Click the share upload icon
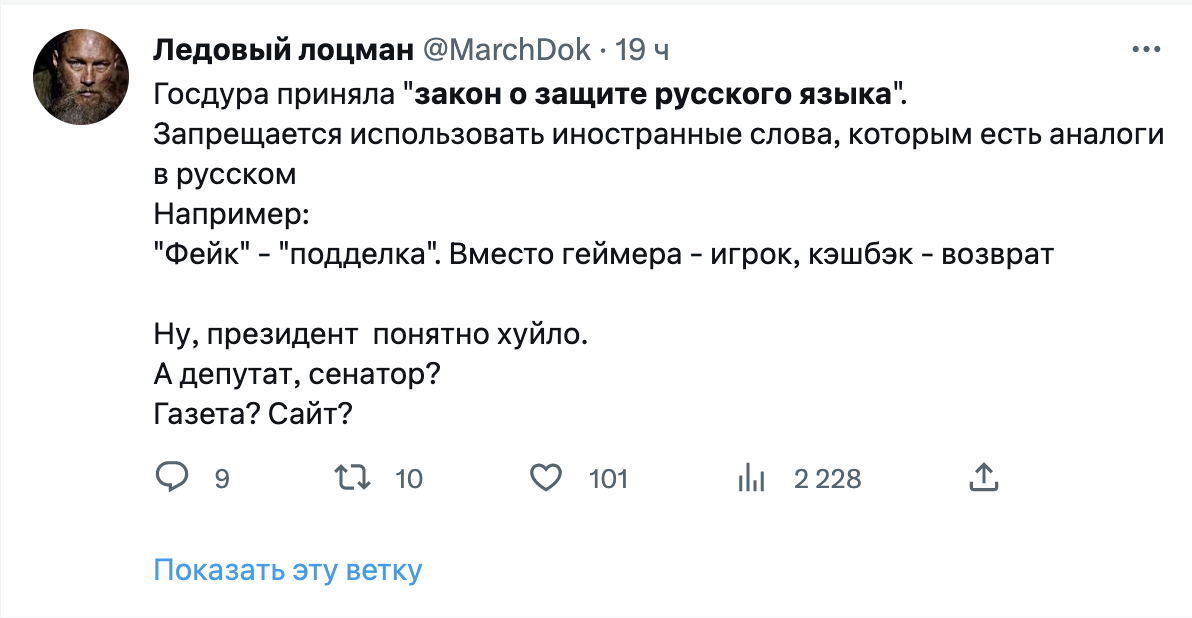This screenshot has width=1192, height=618. tap(984, 478)
